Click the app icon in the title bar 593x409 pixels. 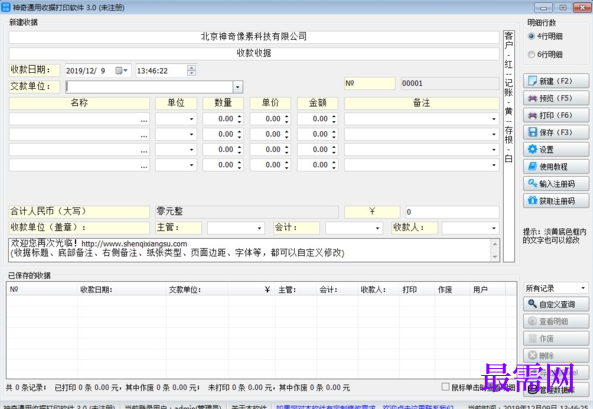(6, 7)
